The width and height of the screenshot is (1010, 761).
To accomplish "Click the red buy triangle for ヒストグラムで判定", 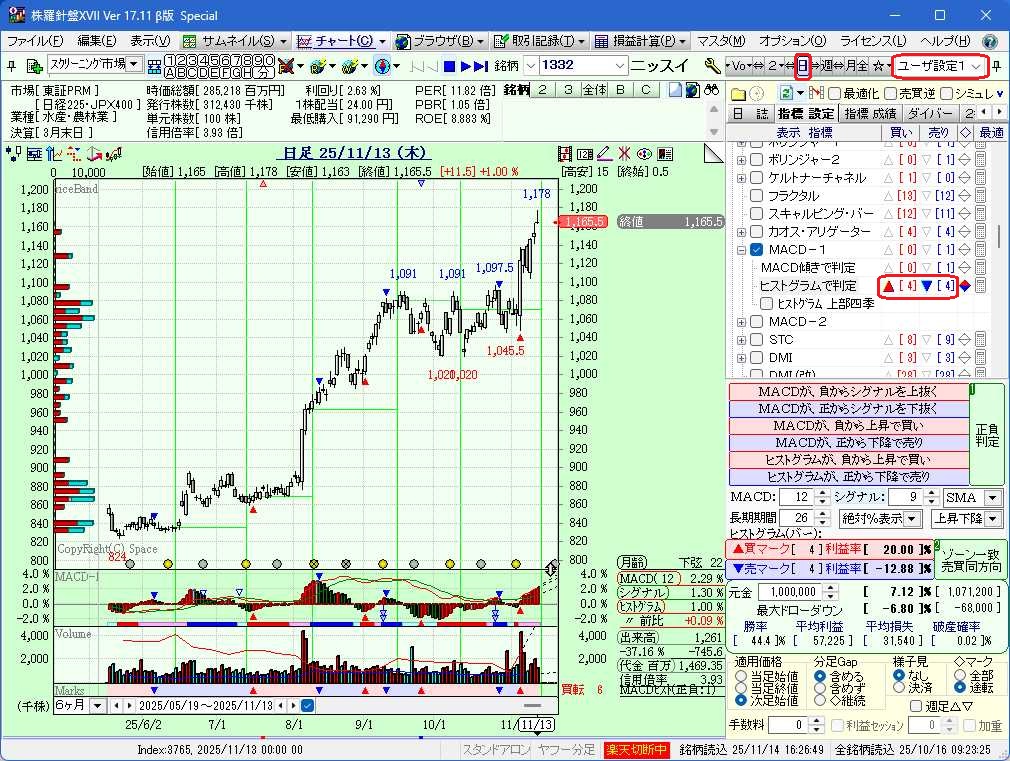I will tap(887, 286).
